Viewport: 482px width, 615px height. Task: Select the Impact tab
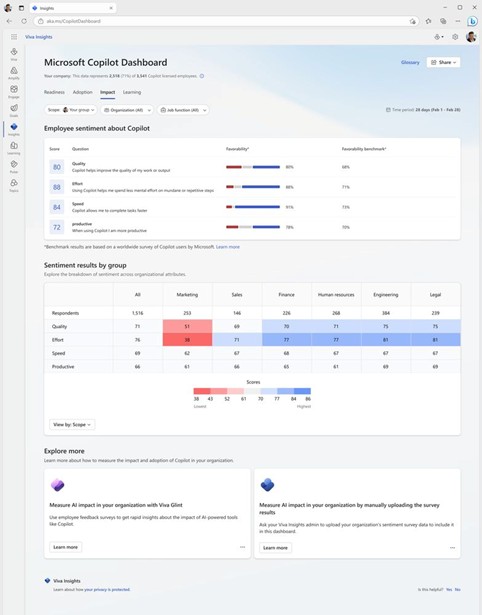click(107, 92)
